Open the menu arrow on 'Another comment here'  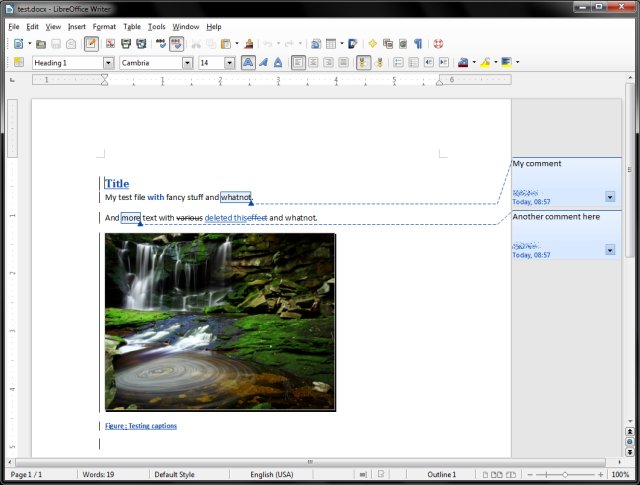pos(610,250)
